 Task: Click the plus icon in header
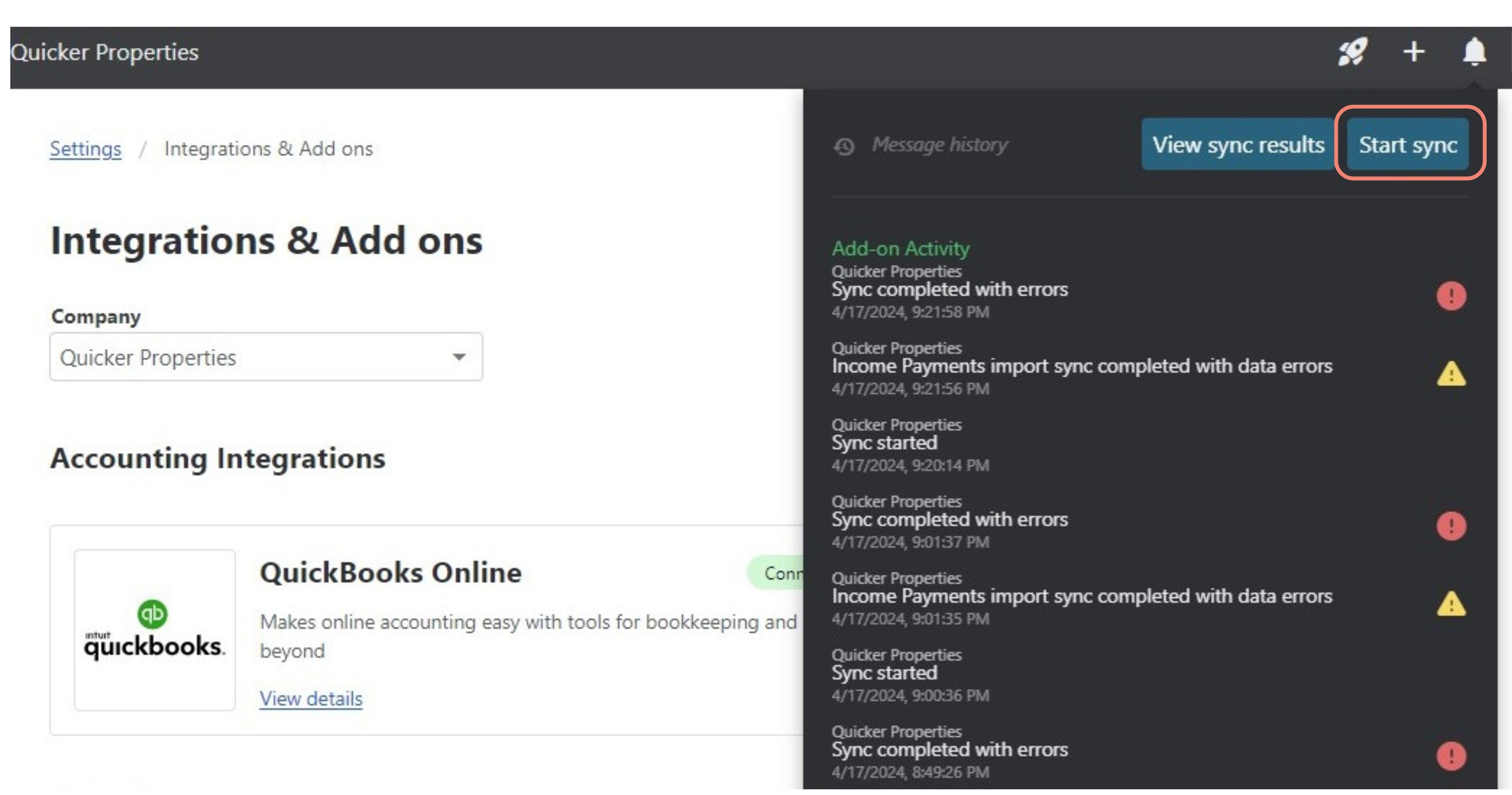(1413, 52)
